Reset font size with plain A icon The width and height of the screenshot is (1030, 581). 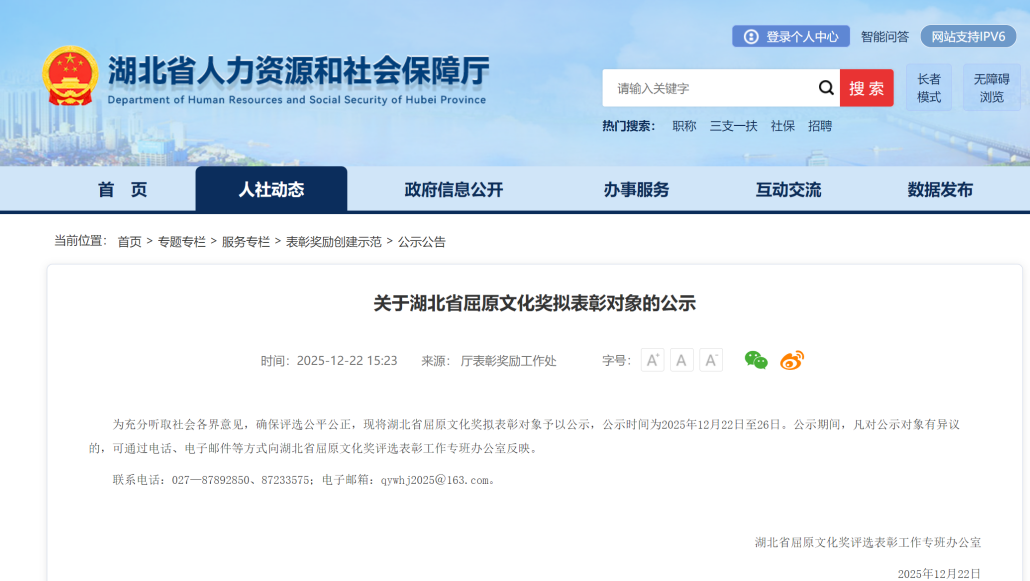click(682, 361)
